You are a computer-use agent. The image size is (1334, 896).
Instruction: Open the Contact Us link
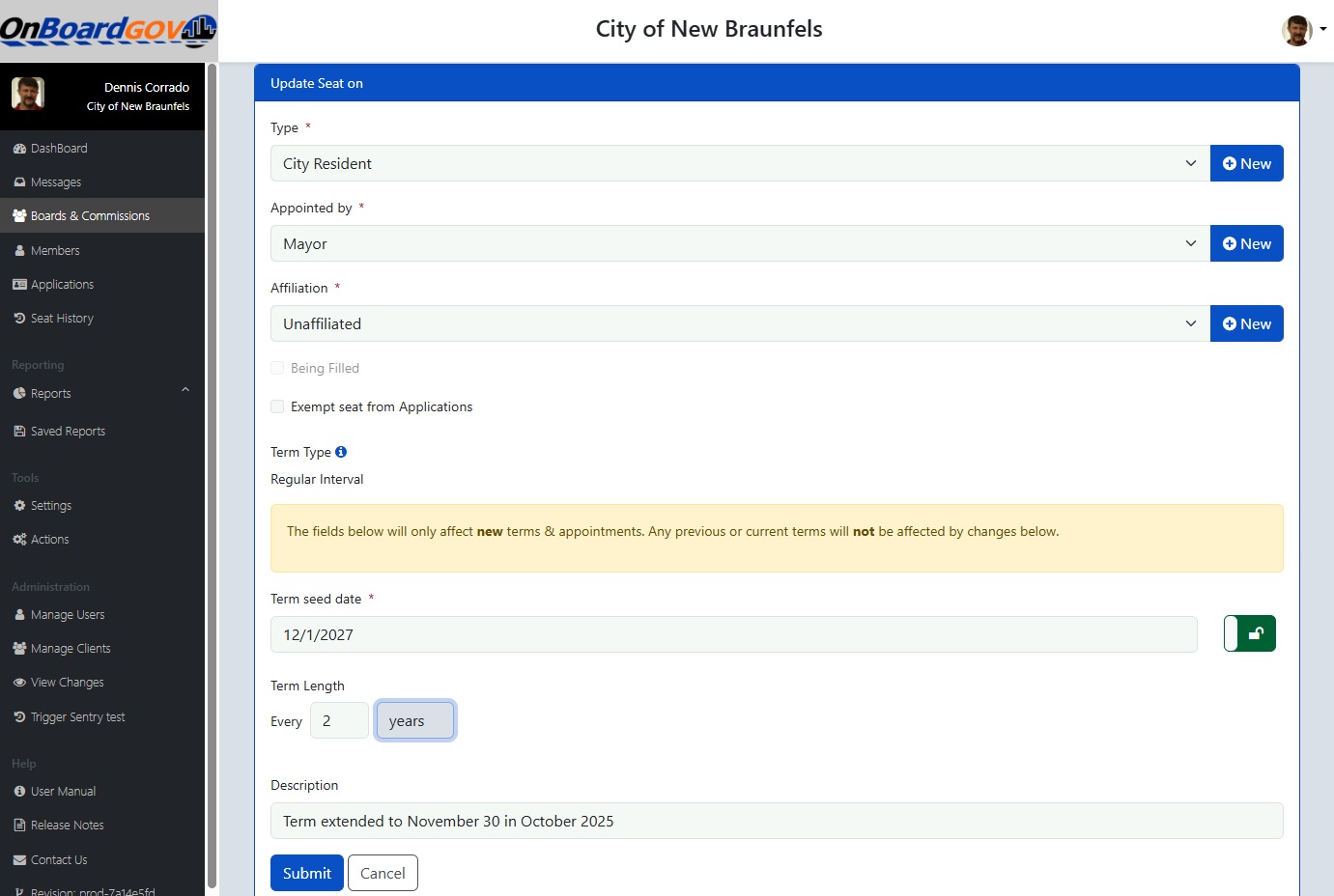[59, 860]
